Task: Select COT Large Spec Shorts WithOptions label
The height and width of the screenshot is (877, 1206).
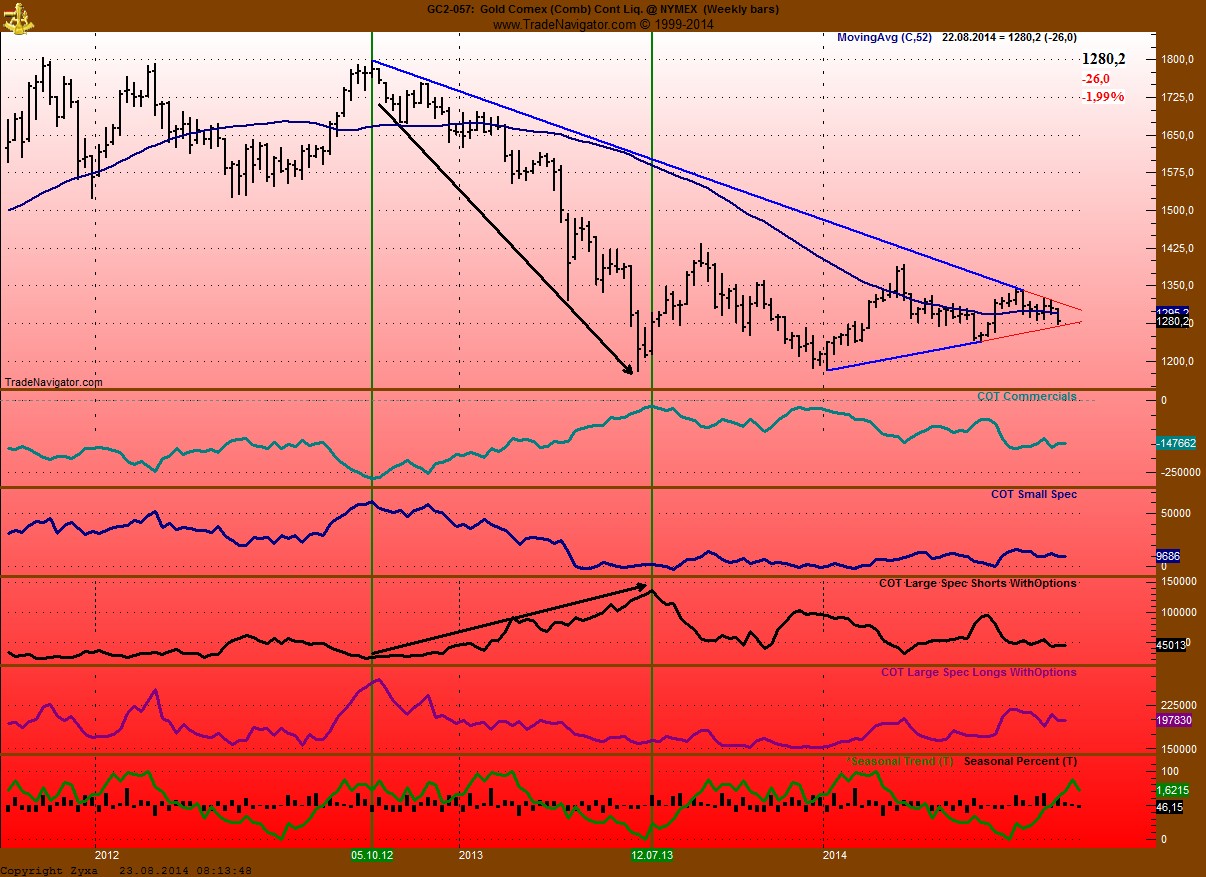Action: 978,583
